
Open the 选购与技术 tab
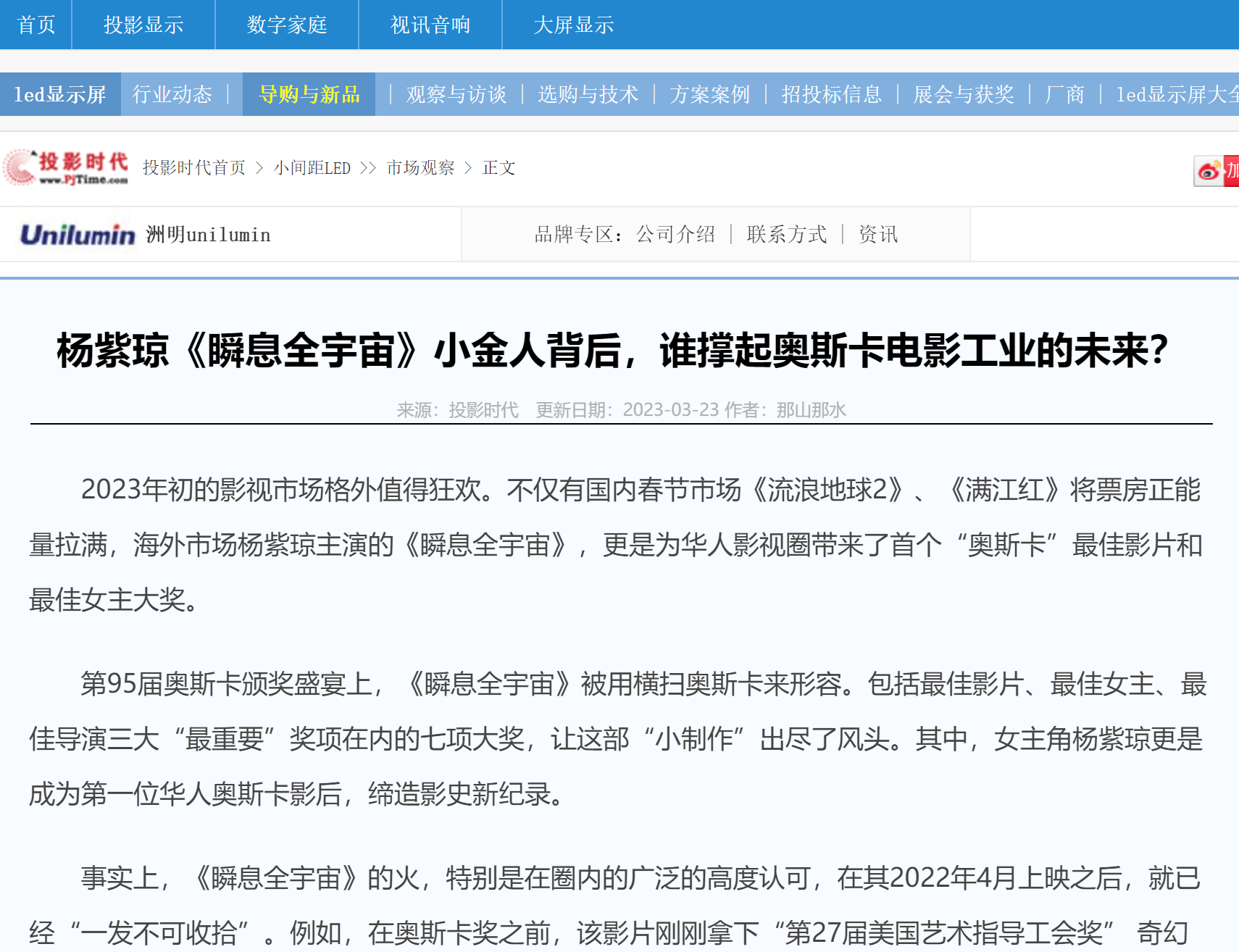click(x=588, y=94)
